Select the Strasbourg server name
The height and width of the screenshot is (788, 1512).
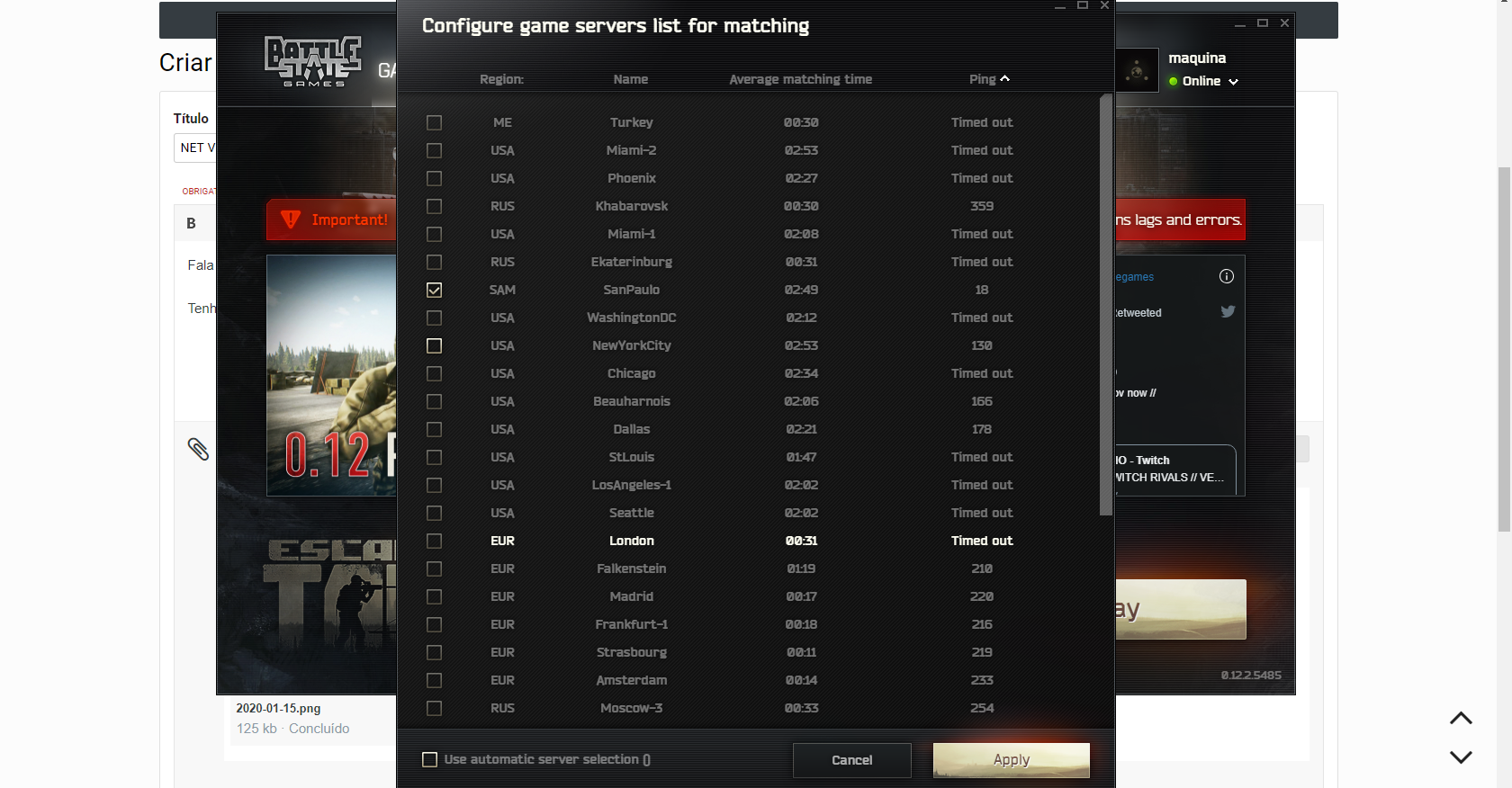point(631,652)
